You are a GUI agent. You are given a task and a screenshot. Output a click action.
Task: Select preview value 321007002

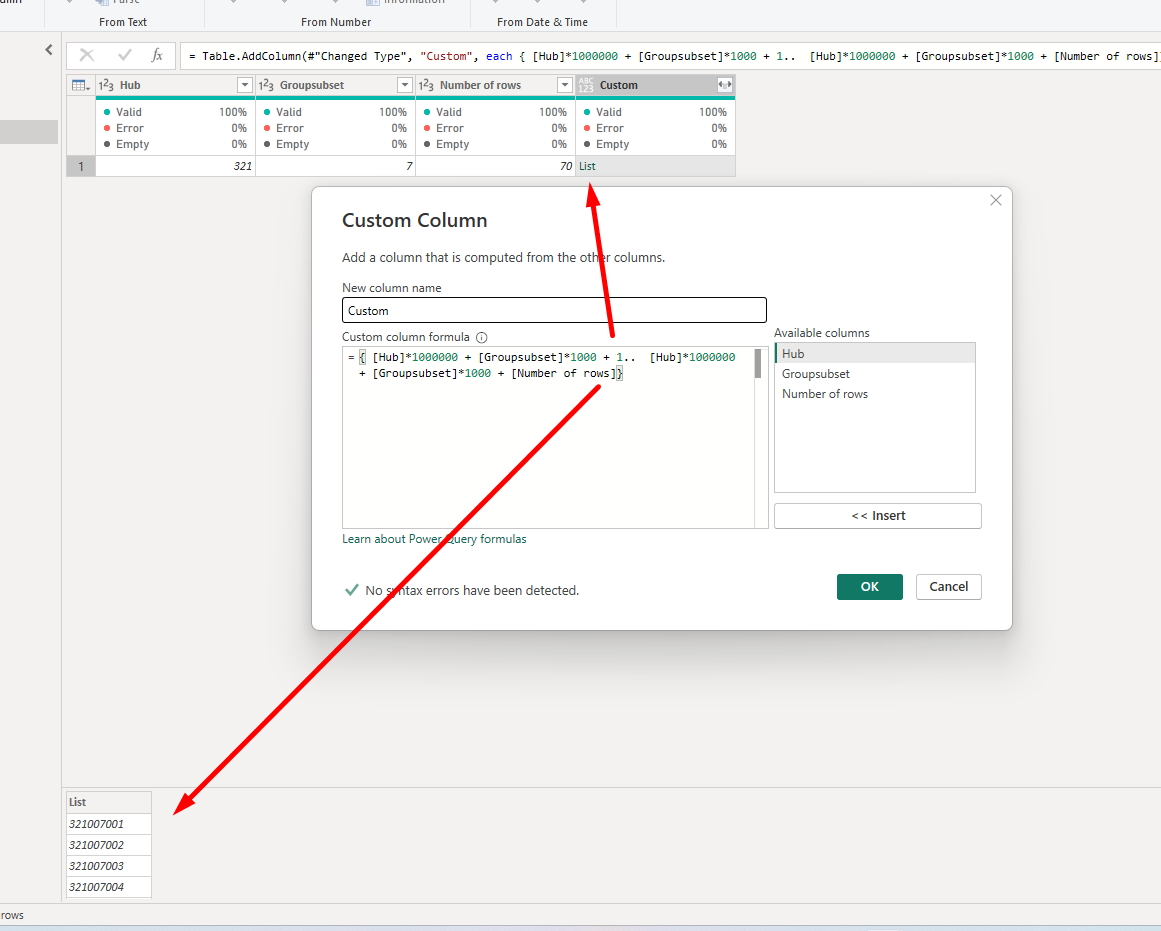pos(109,844)
